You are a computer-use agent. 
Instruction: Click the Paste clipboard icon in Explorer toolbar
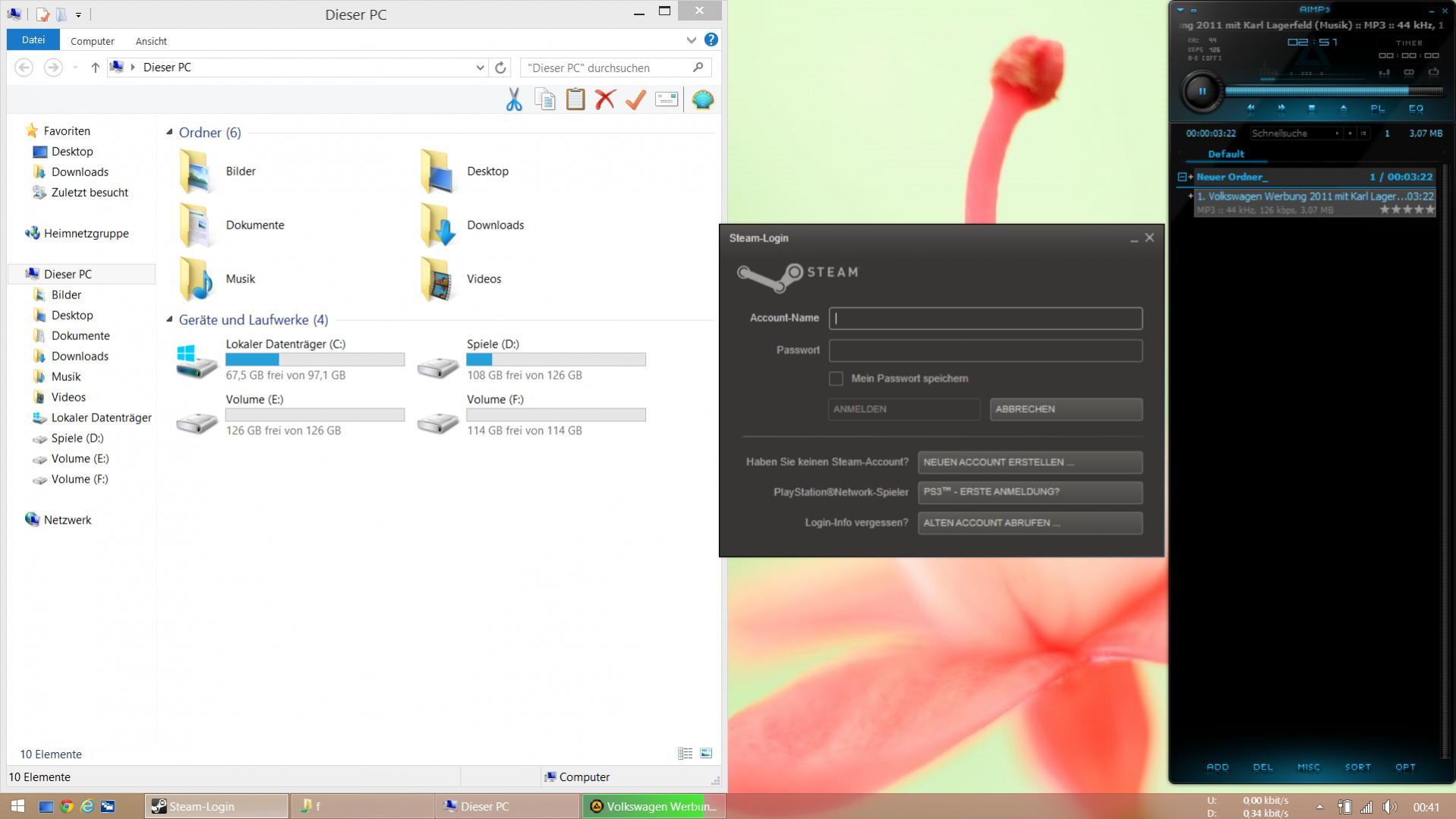(575, 99)
